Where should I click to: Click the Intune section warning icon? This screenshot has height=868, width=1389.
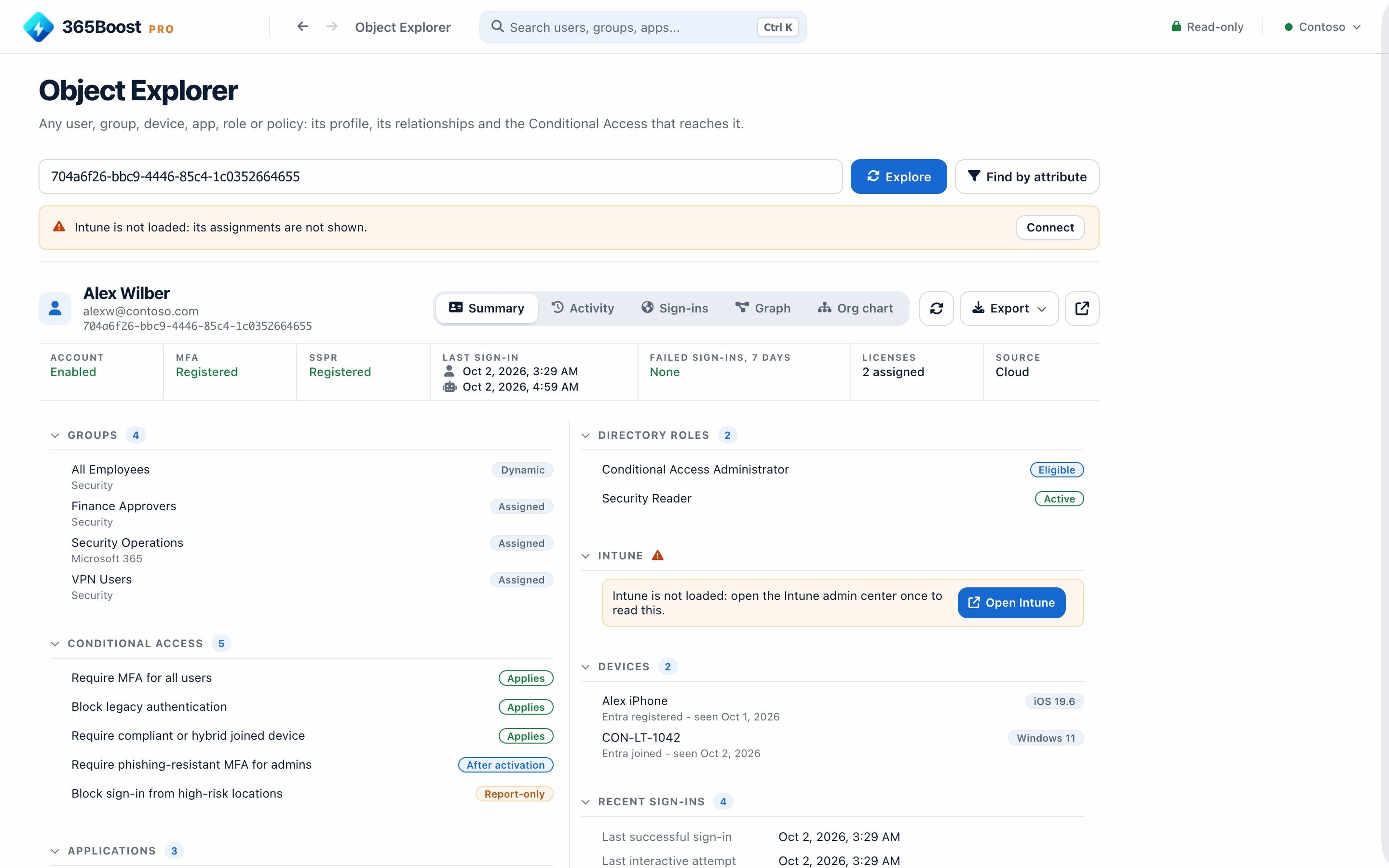coord(658,555)
